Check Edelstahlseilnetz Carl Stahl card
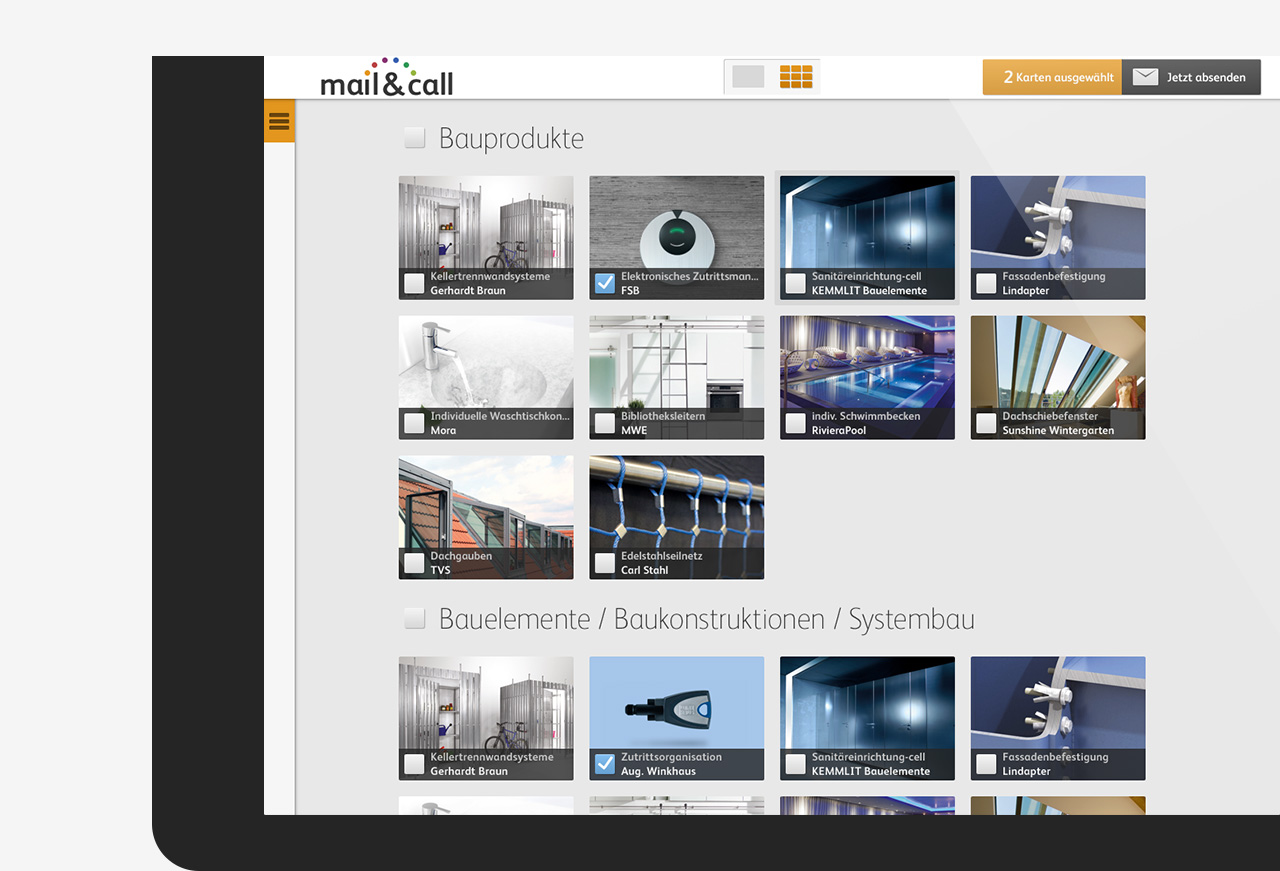Screen dimensions: 1280x871 pyautogui.click(x=605, y=563)
